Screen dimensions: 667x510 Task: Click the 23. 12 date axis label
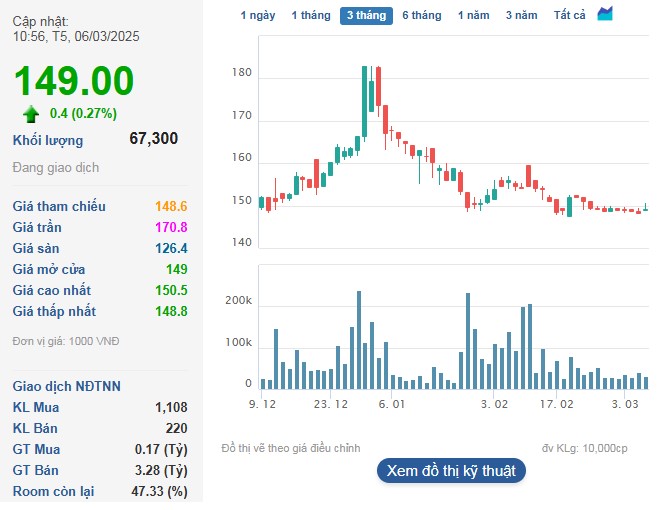pos(330,404)
